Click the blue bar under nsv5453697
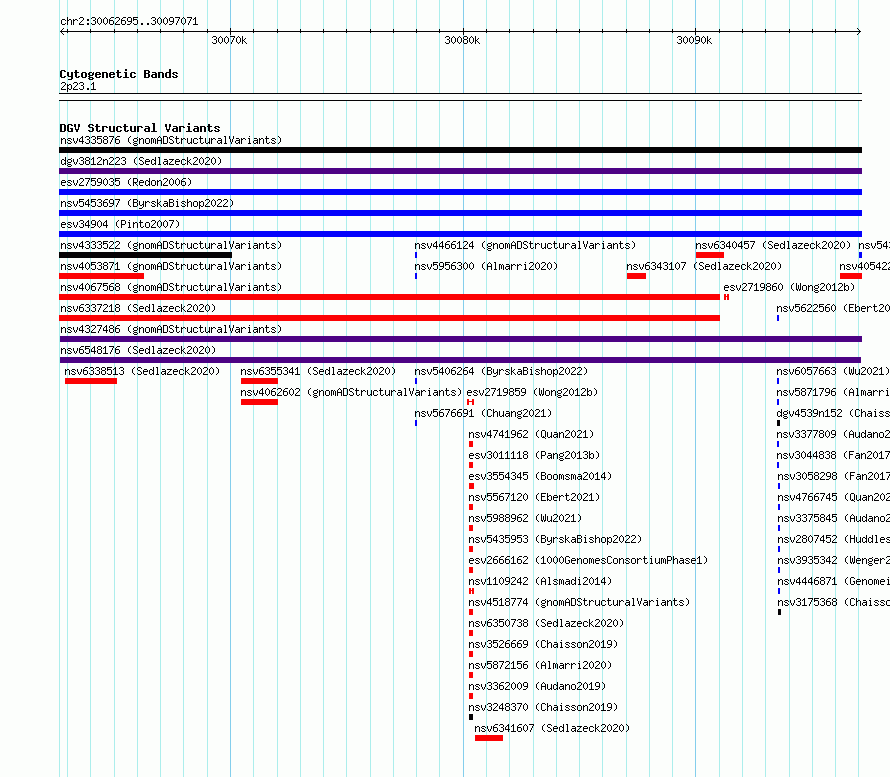 (460, 213)
